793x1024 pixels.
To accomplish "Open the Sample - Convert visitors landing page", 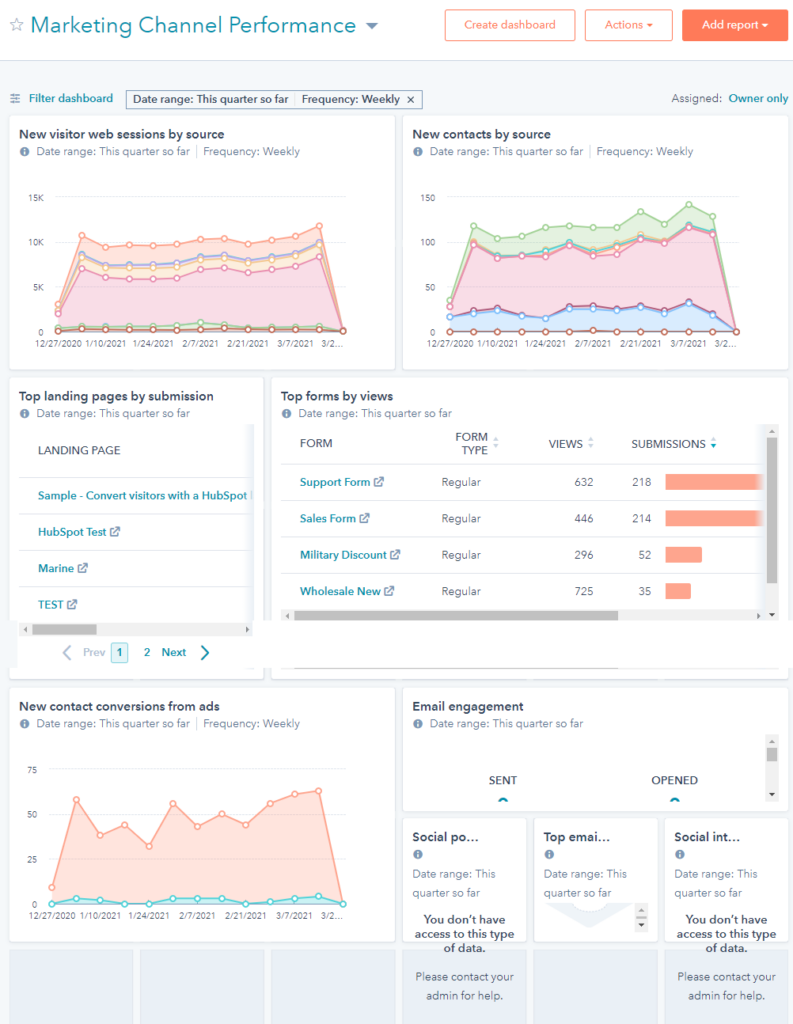I will (x=142, y=496).
